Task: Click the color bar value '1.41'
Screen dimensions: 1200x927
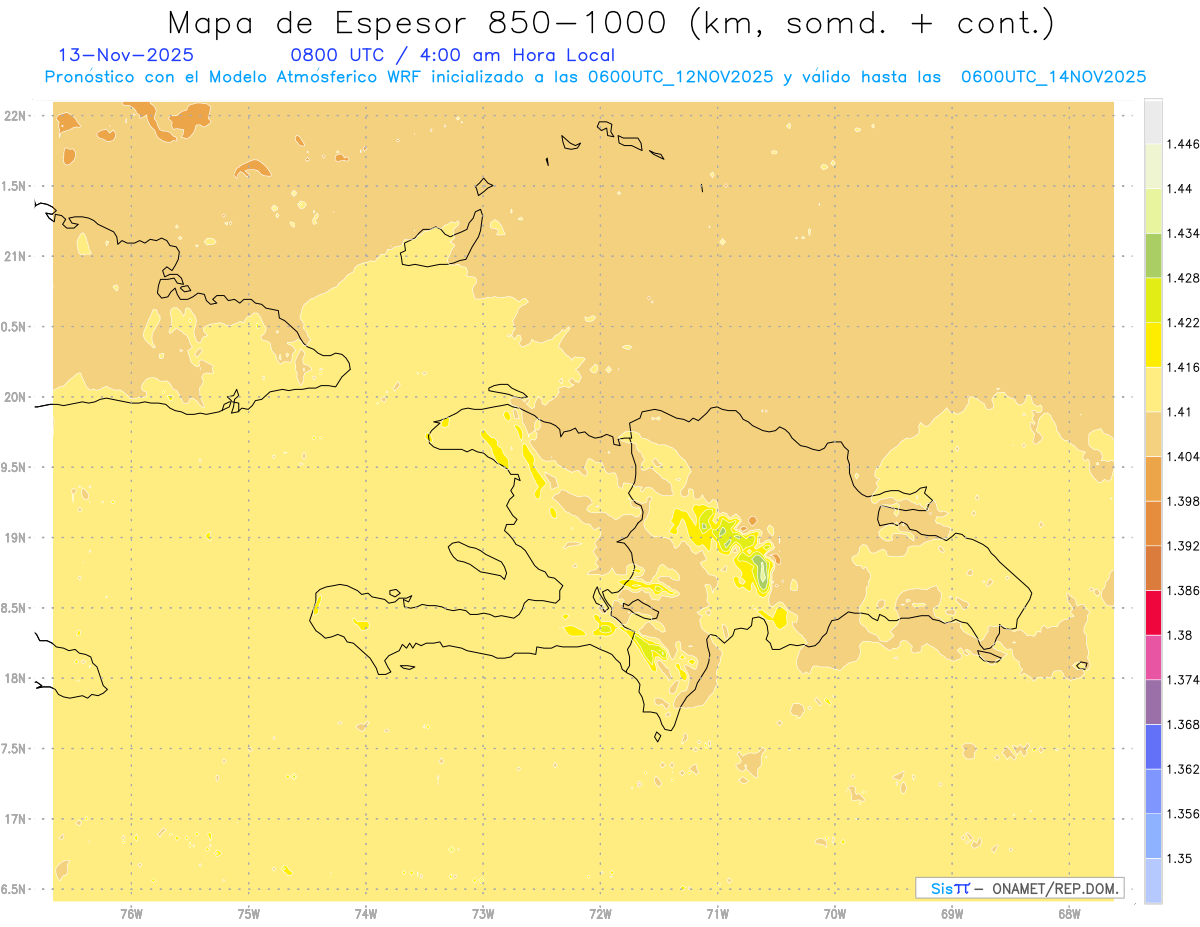Action: pyautogui.click(x=1180, y=412)
